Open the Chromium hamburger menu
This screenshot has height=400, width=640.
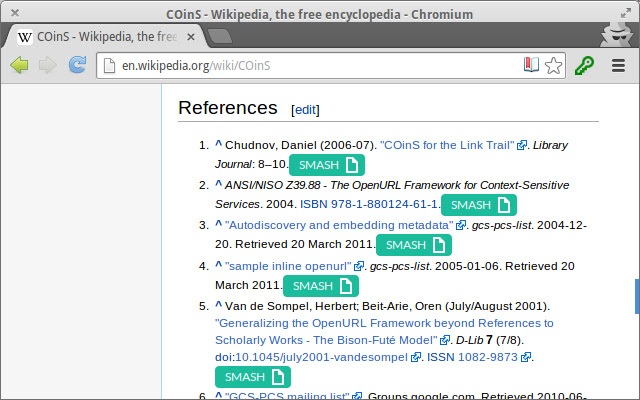coord(618,65)
